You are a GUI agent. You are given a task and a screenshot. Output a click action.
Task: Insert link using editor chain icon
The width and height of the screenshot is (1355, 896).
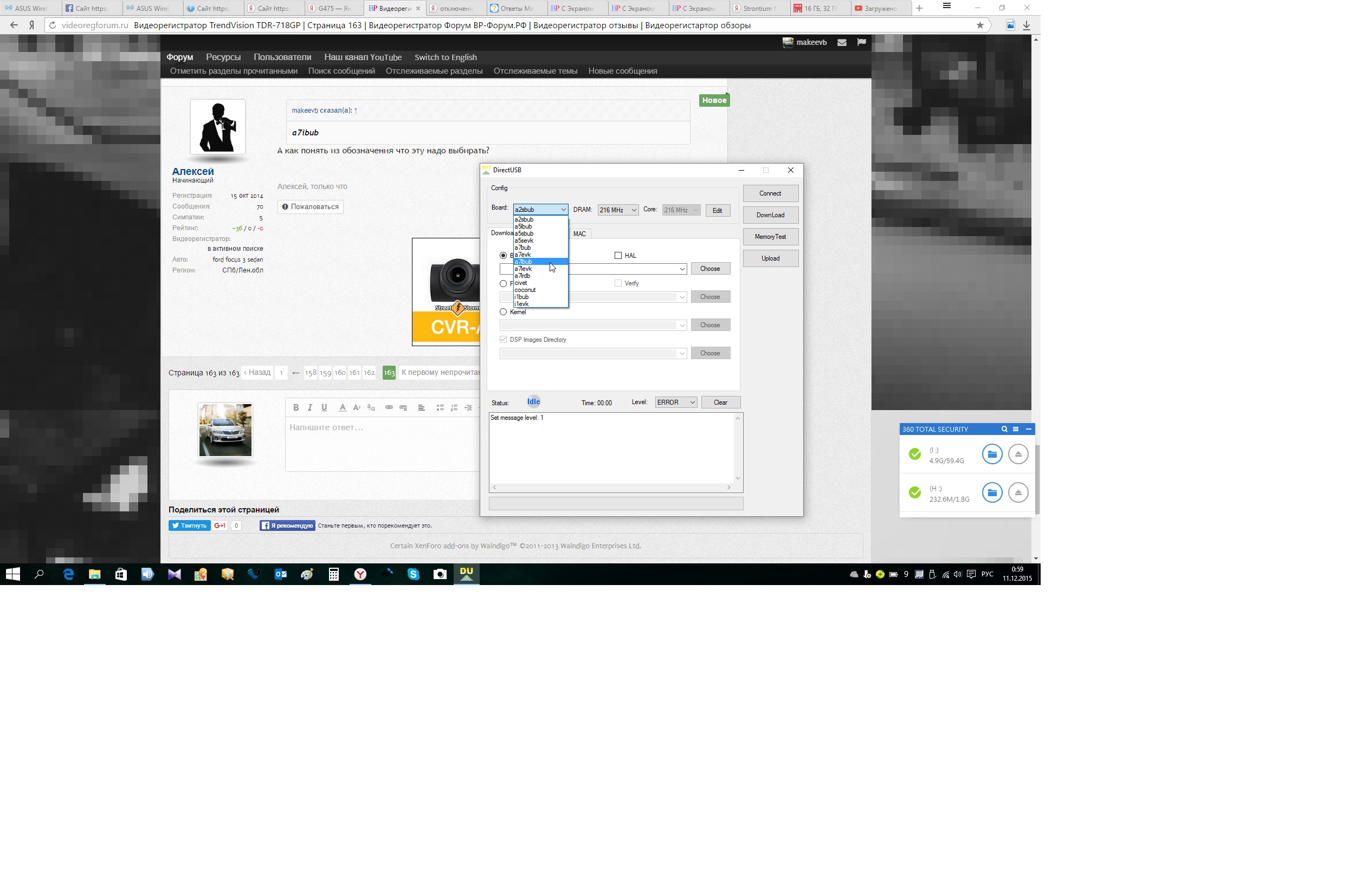(x=389, y=407)
